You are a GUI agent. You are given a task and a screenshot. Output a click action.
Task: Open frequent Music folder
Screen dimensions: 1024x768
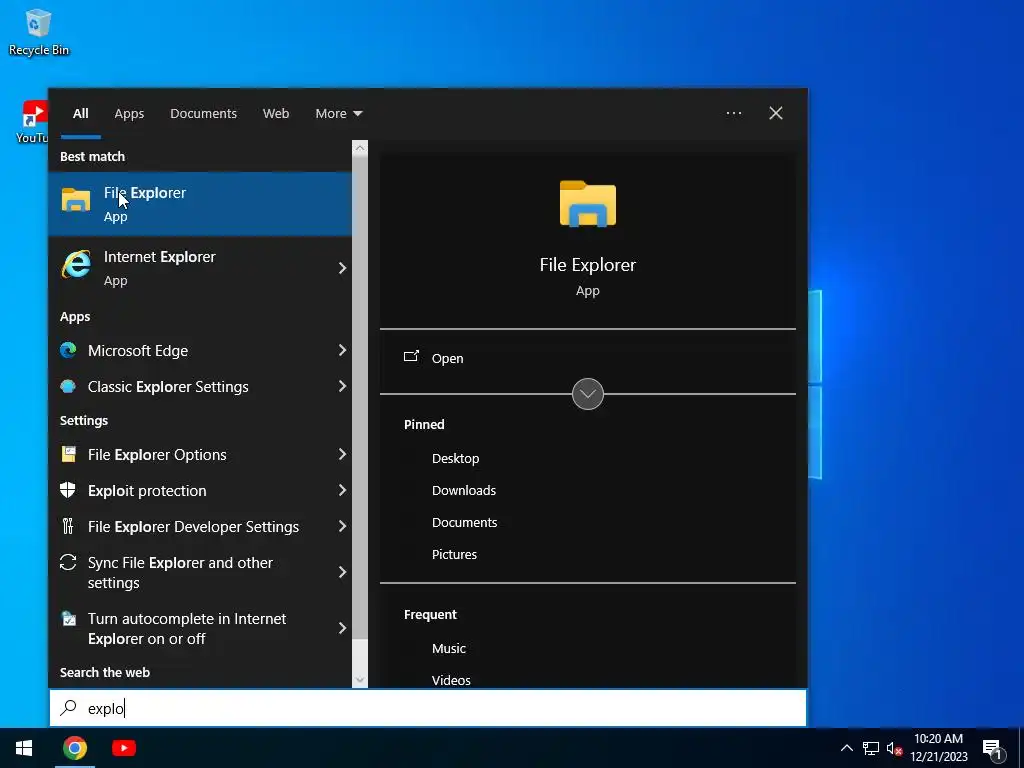pyautogui.click(x=449, y=648)
